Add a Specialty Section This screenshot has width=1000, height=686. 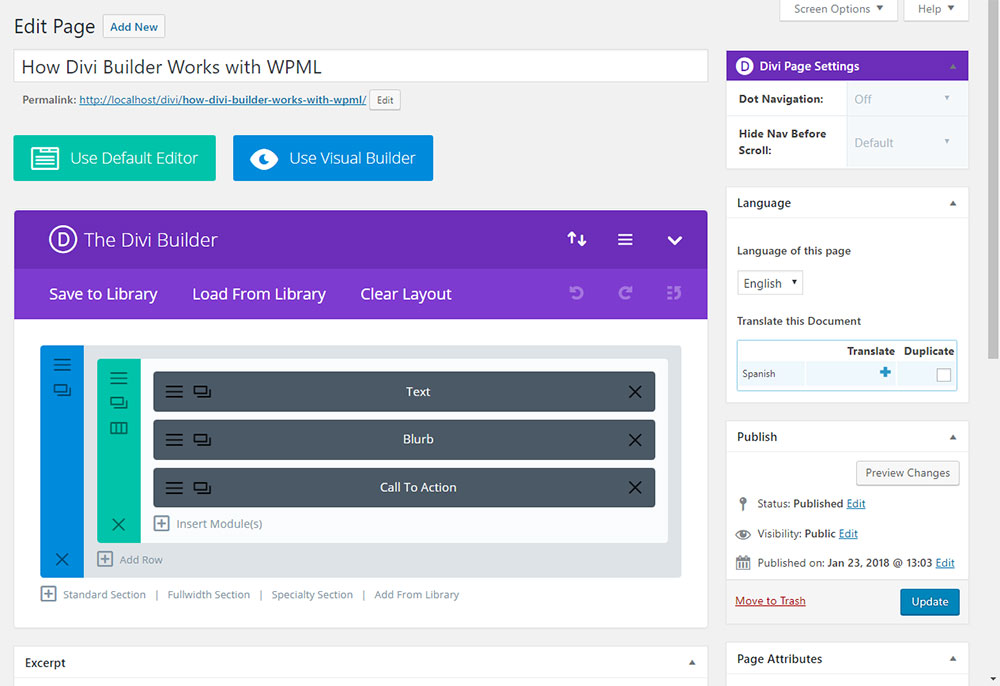click(x=312, y=594)
